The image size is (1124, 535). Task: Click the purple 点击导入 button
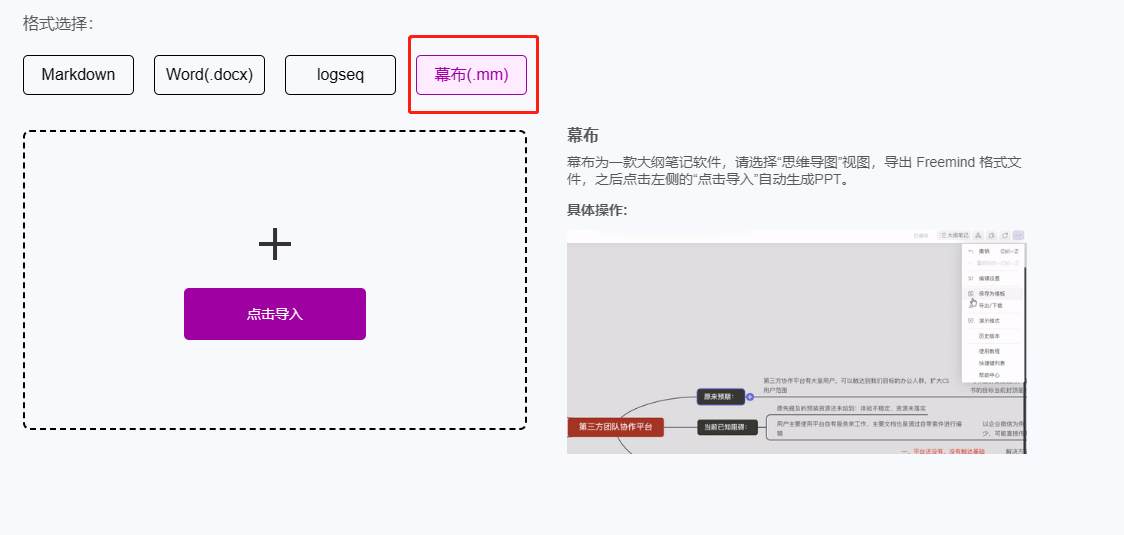coord(275,314)
